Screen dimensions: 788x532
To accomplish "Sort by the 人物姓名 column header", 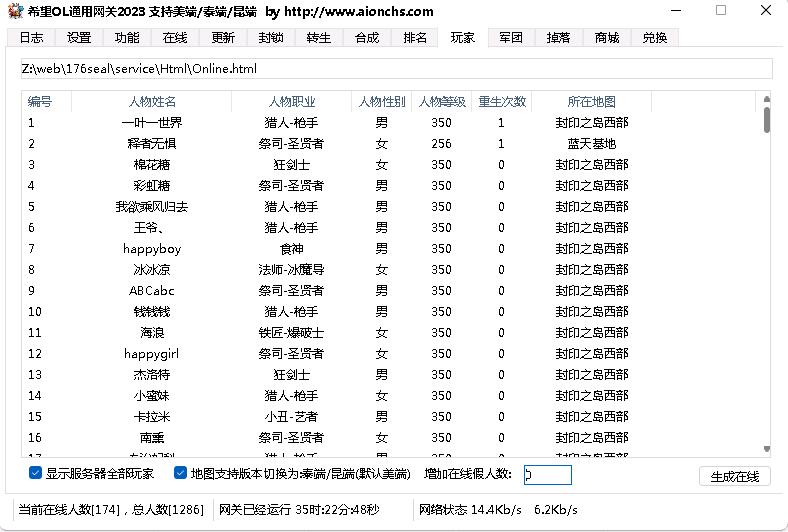I will click(x=152, y=102).
